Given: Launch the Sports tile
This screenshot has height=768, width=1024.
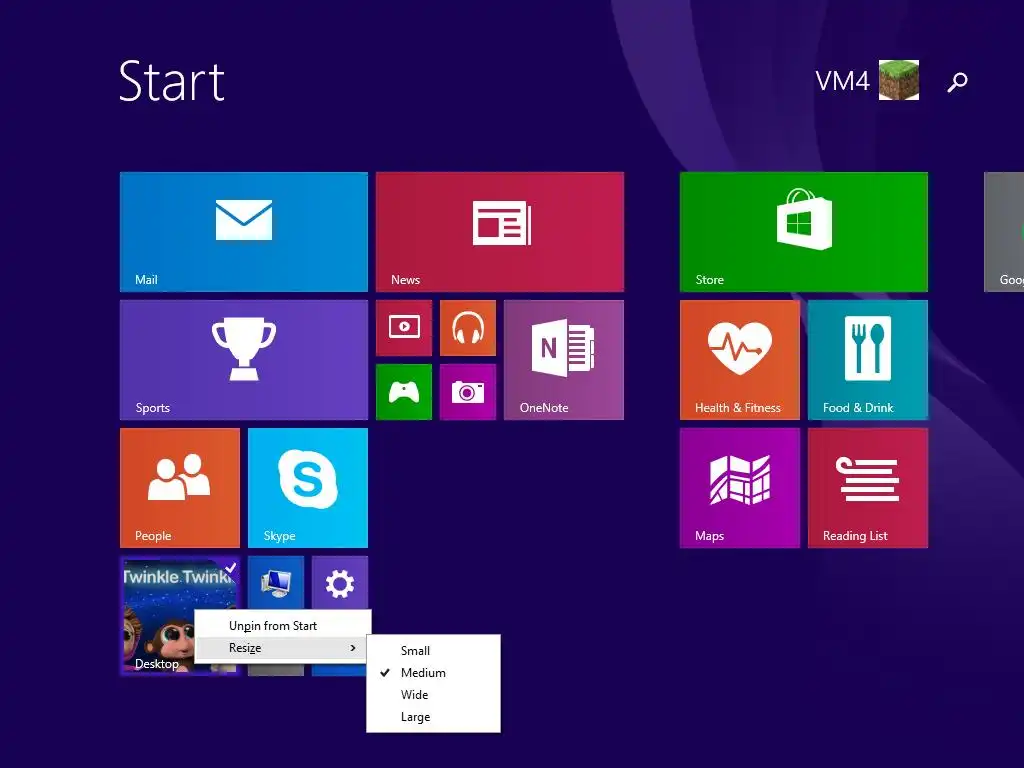Looking at the screenshot, I should (244, 360).
